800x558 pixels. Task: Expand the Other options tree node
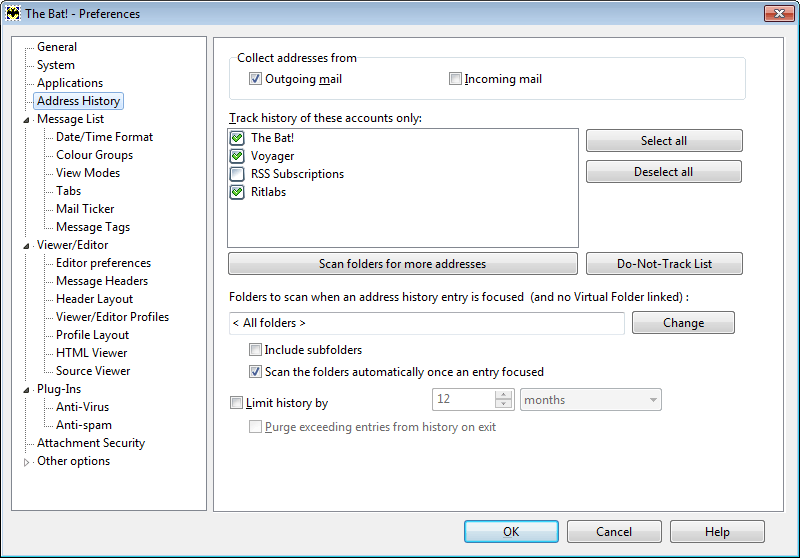click(x=26, y=462)
